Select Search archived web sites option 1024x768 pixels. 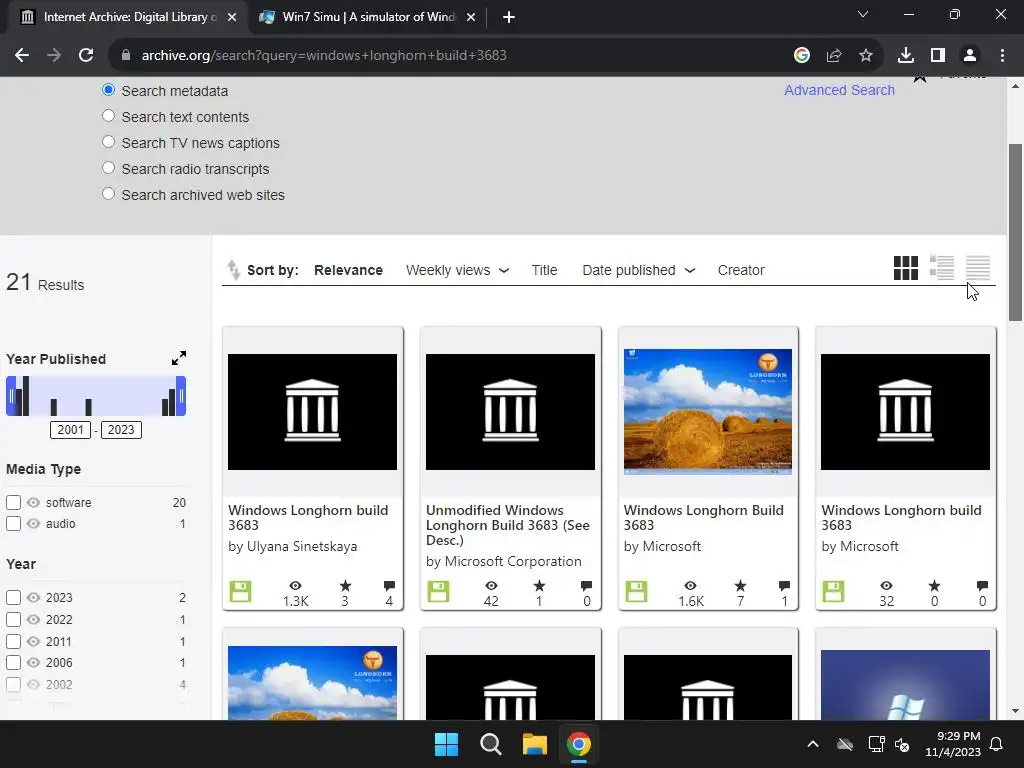[108, 194]
